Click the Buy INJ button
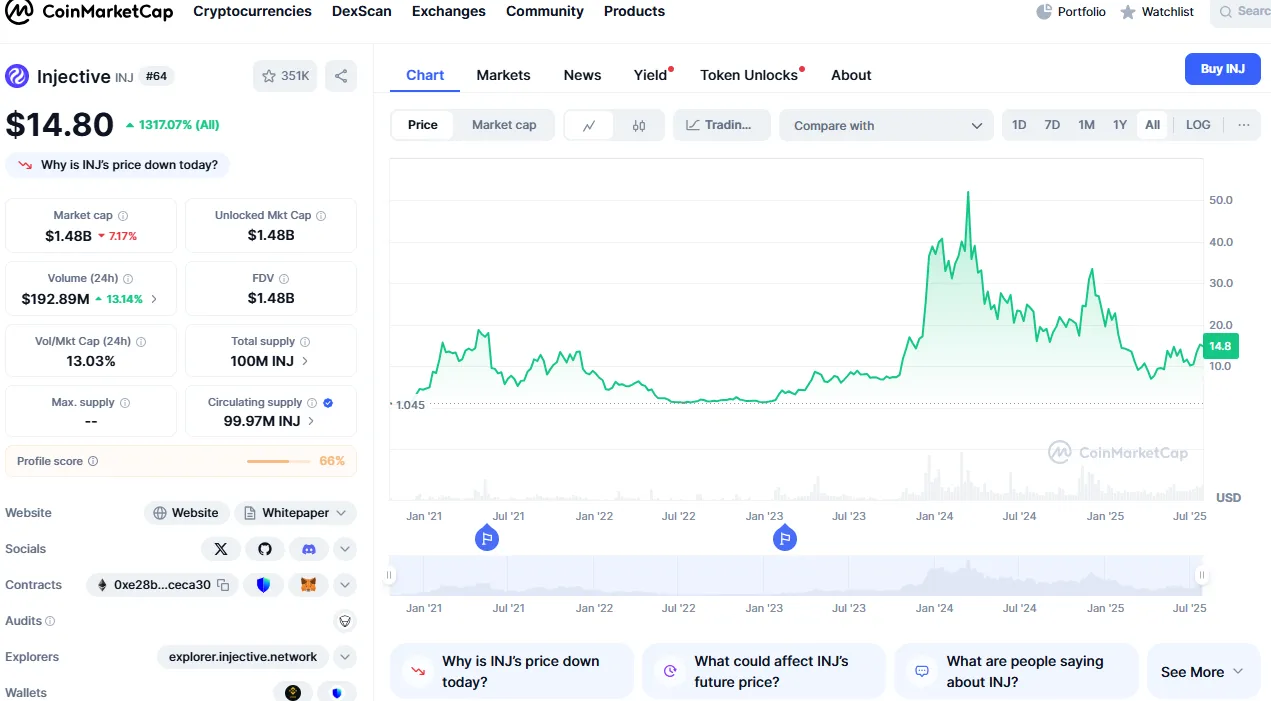This screenshot has height=701, width=1271. click(x=1222, y=69)
